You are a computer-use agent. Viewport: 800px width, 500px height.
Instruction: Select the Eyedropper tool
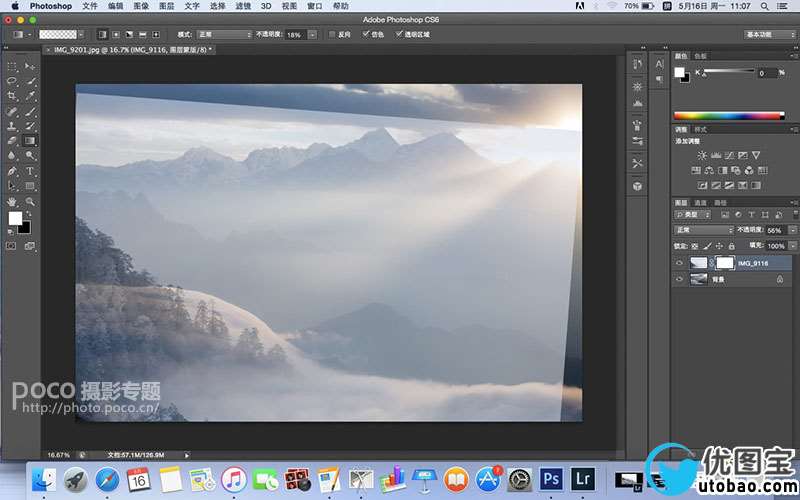[x=30, y=96]
